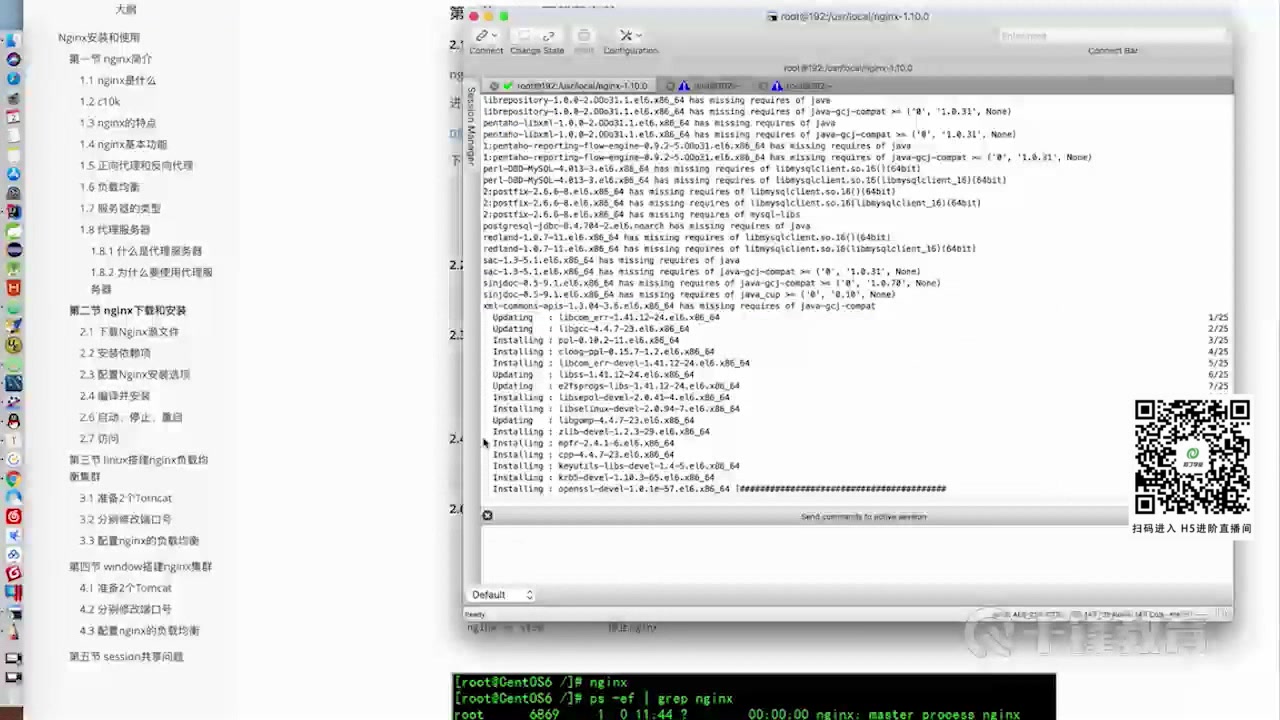
Task: Jump to 2.1 下载Nginx源文件
Action: (x=129, y=332)
